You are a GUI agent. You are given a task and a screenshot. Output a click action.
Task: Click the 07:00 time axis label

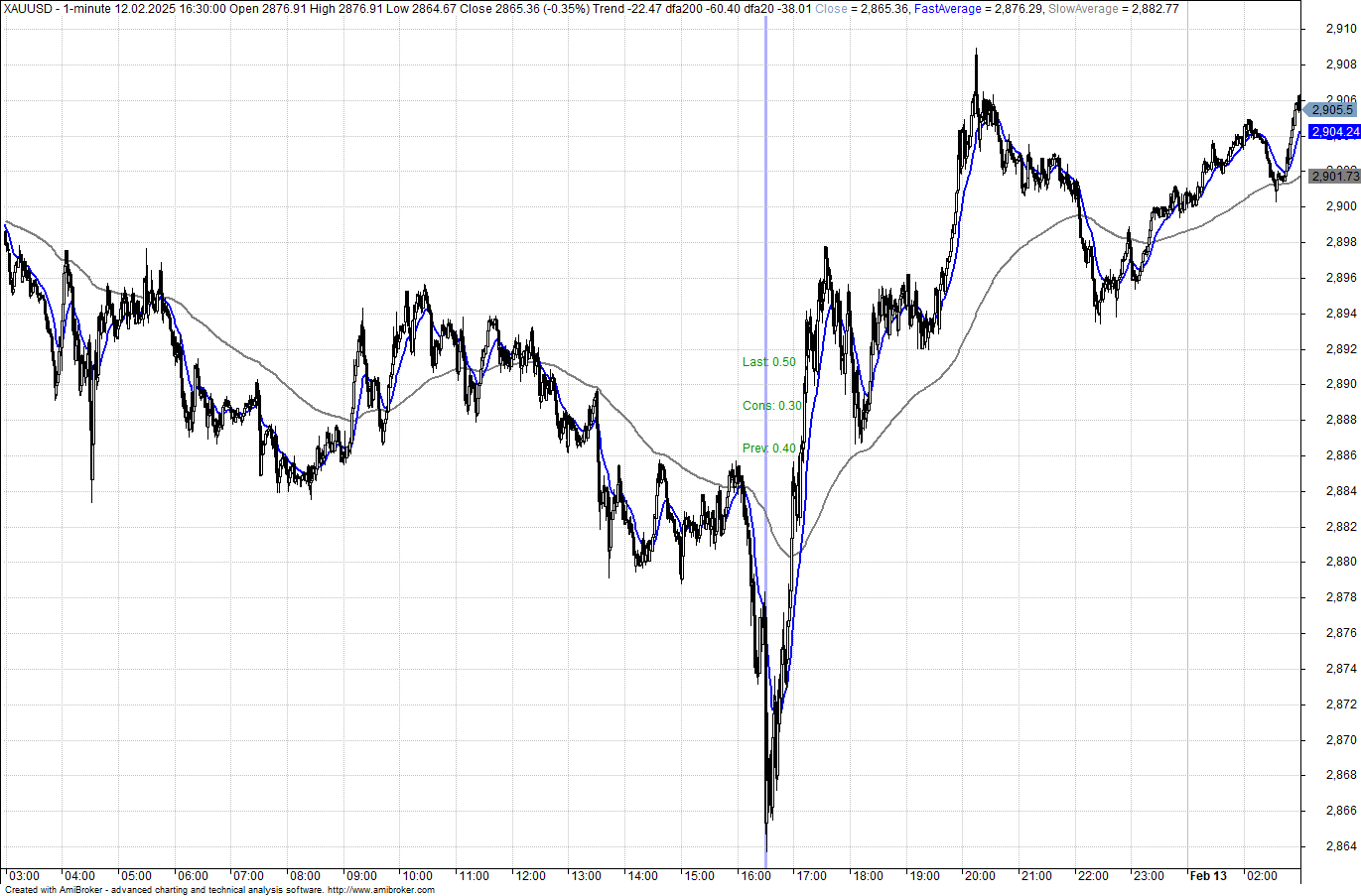[x=248, y=876]
